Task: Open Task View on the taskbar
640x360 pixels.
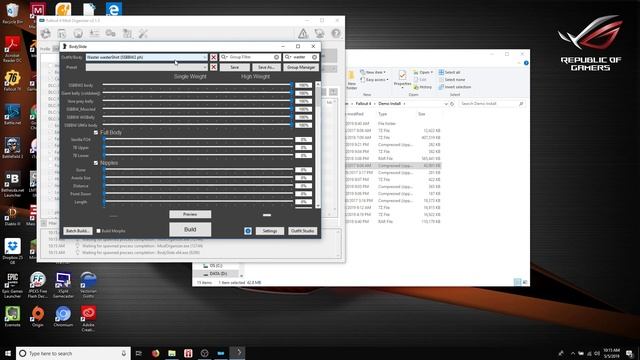Action: pyautogui.click(x=139, y=353)
